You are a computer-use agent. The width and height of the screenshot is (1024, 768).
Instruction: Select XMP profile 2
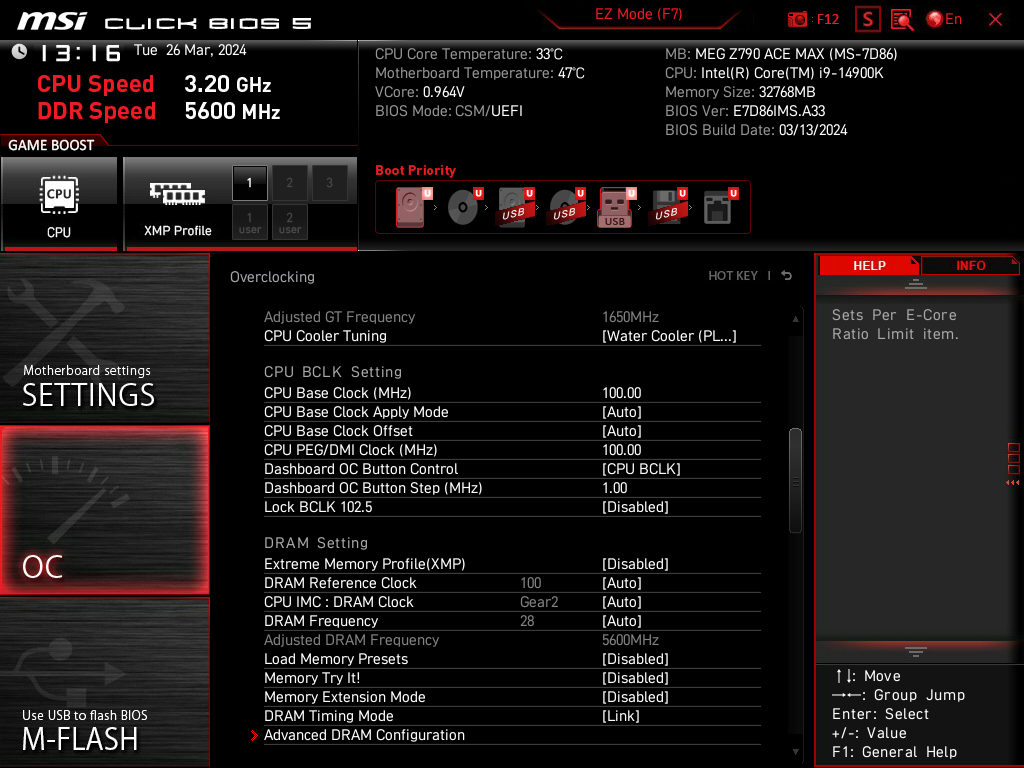click(x=289, y=183)
